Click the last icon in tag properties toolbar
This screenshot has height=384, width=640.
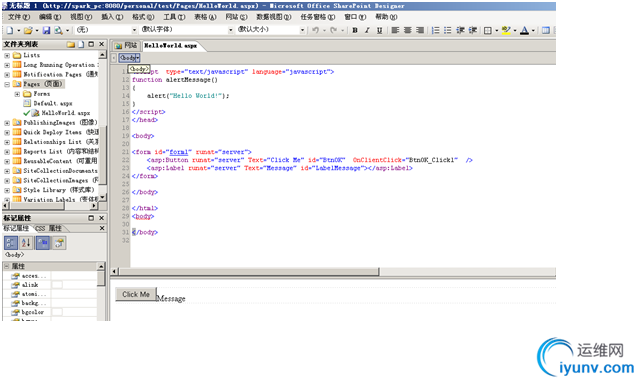tap(59, 243)
